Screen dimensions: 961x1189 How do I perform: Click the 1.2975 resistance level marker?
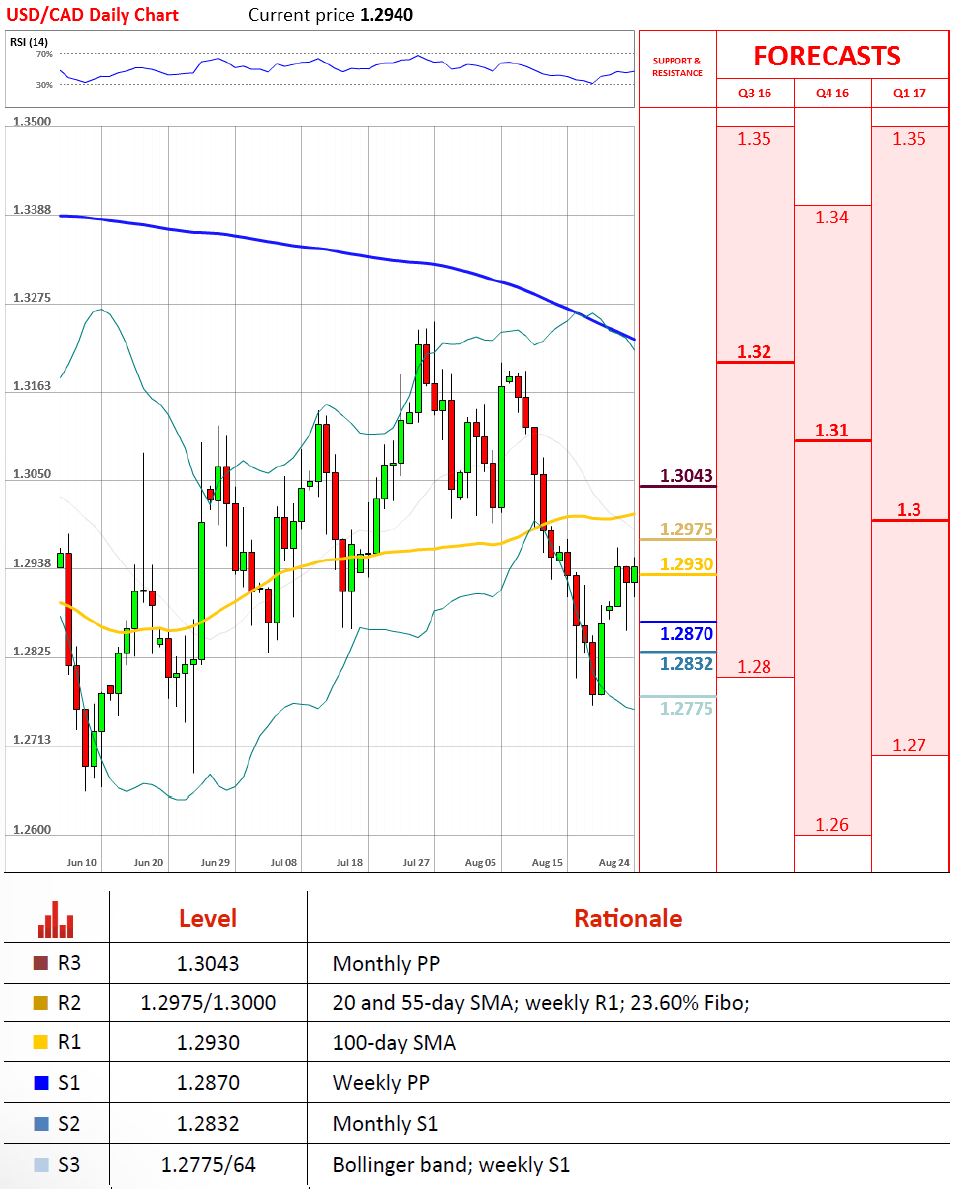click(x=686, y=529)
